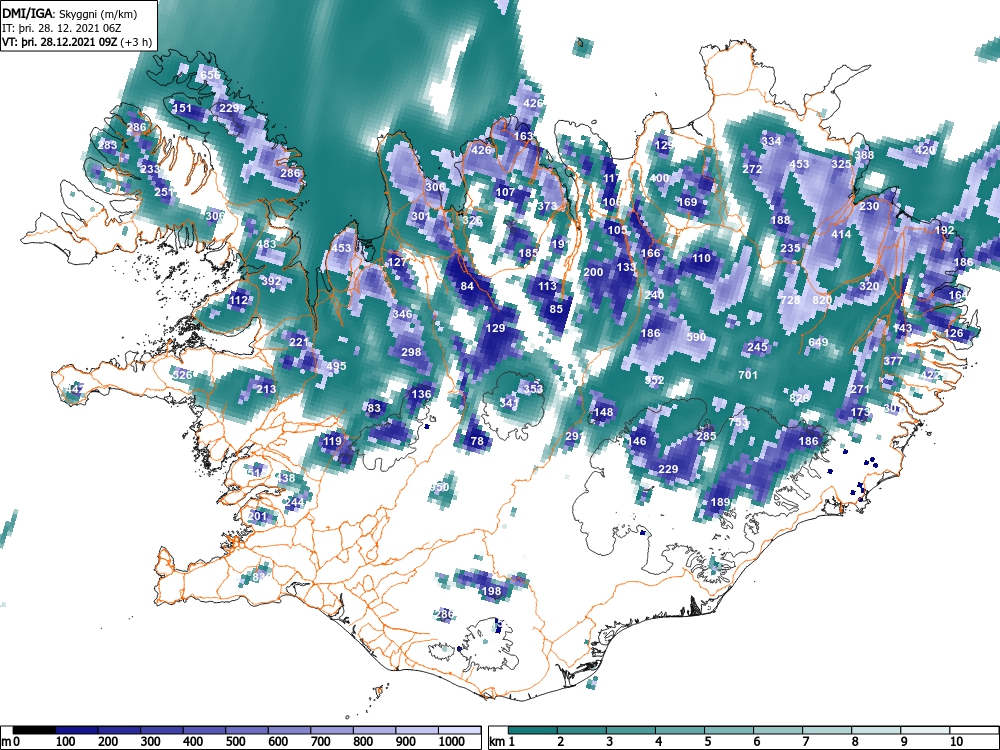Click the visibility value '283' on the map

coord(107,145)
